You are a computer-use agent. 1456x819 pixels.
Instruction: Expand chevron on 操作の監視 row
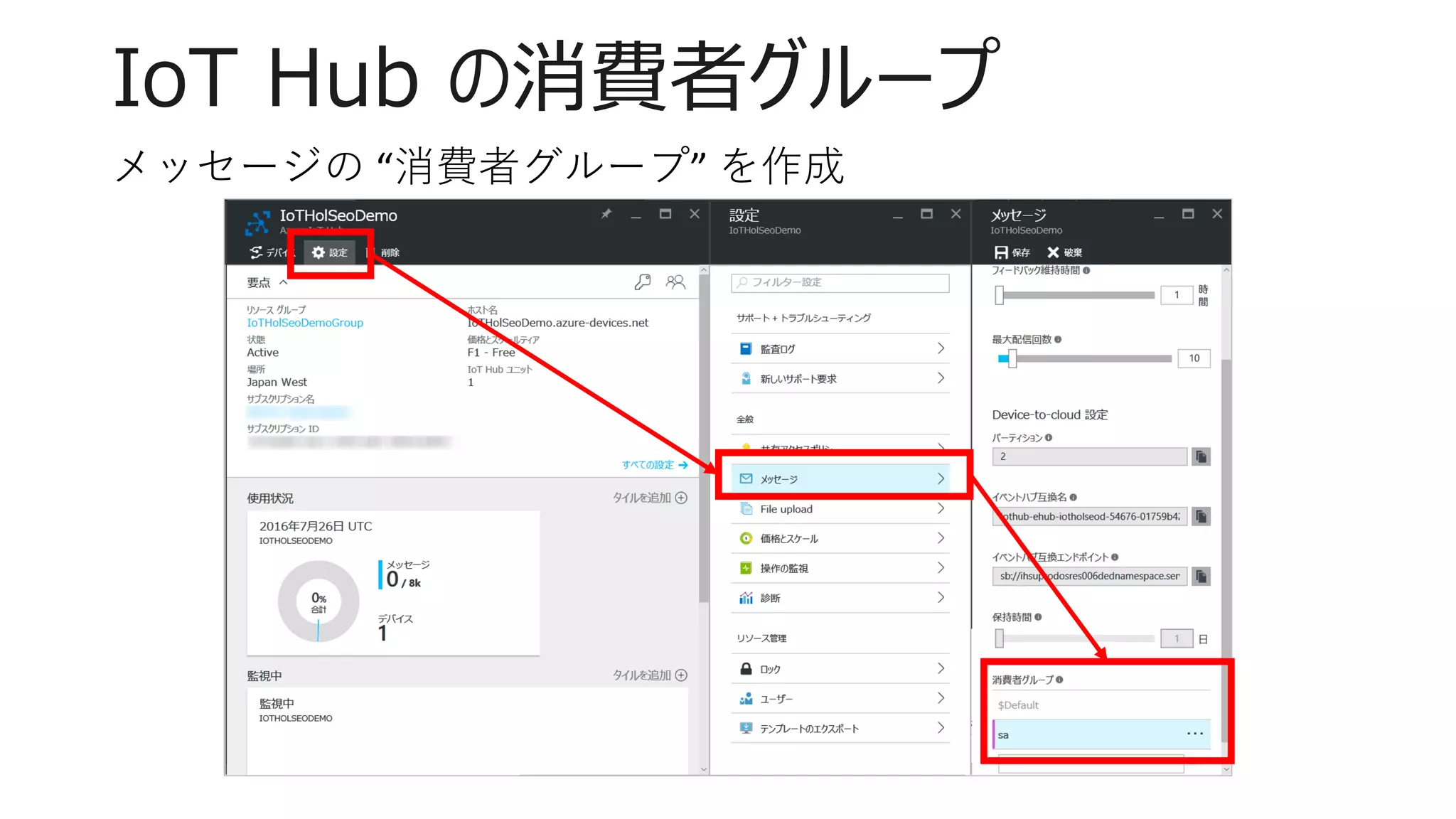(941, 568)
